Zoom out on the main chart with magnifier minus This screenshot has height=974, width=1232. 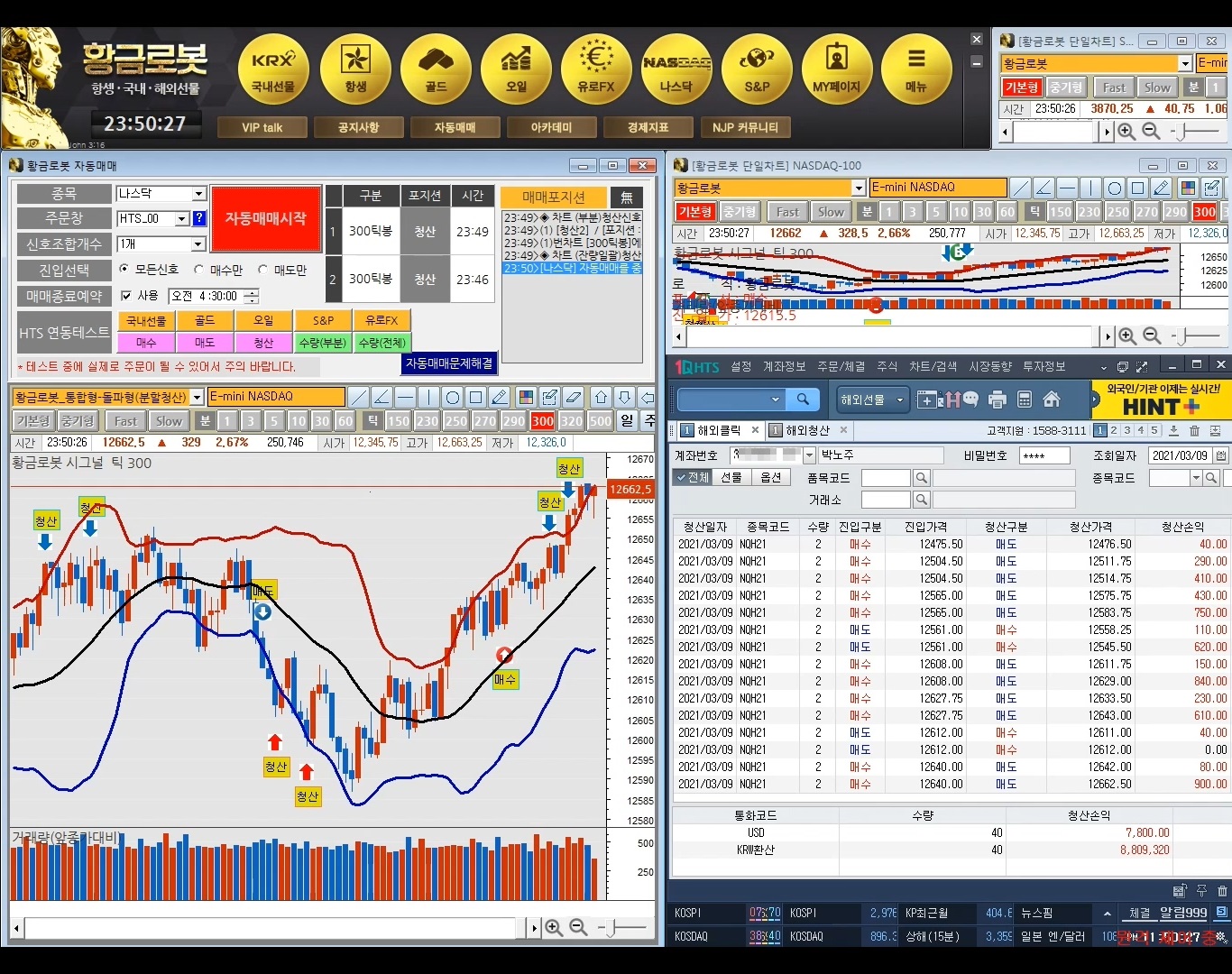click(x=578, y=927)
